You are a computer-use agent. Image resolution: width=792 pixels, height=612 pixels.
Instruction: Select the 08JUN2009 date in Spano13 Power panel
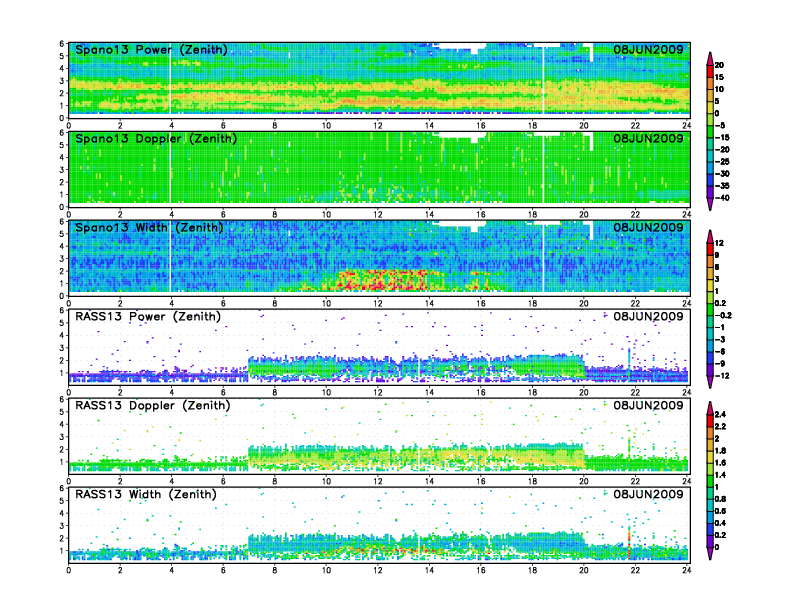[648, 49]
